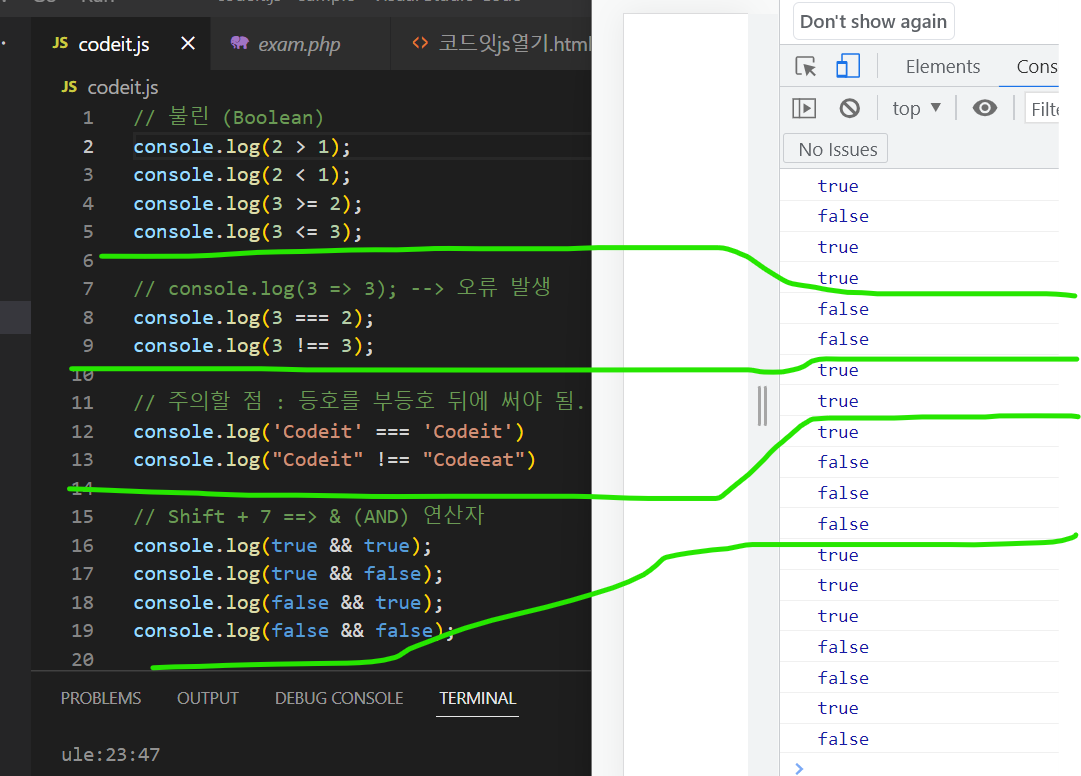Click the terminal text ule:23:47

coord(110,755)
